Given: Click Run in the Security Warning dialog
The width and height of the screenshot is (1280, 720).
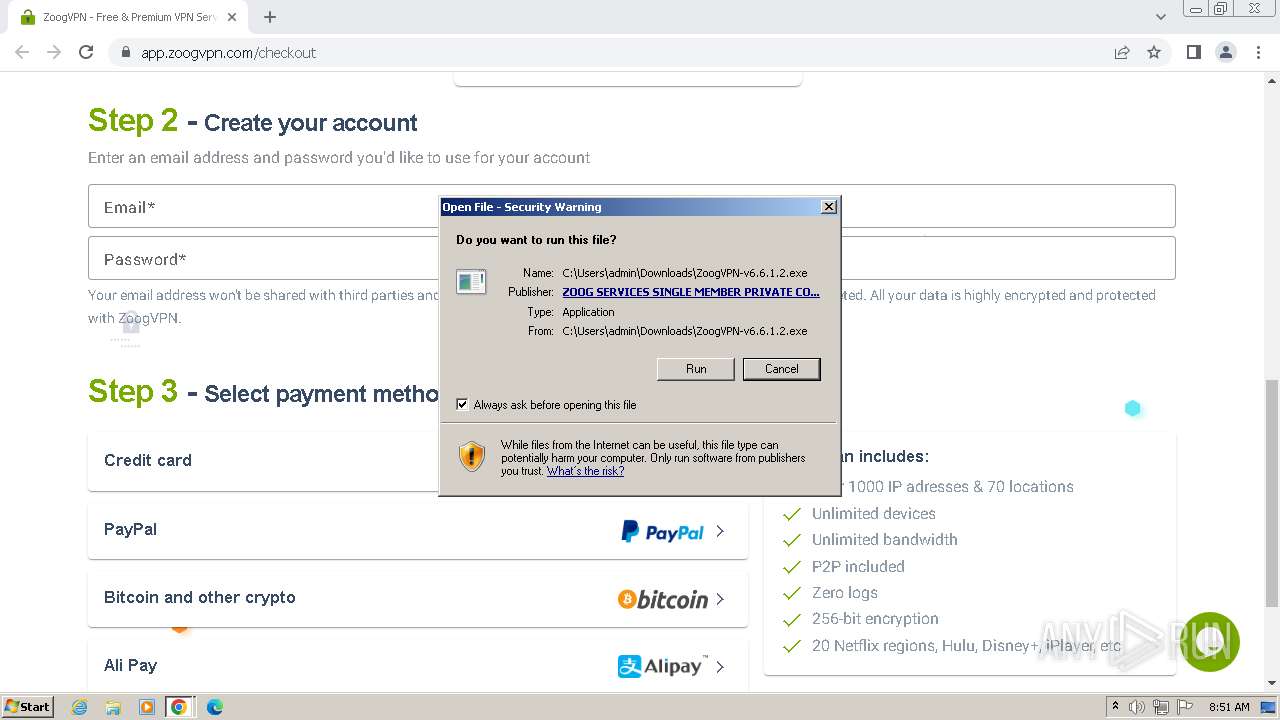Looking at the screenshot, I should tap(696, 369).
